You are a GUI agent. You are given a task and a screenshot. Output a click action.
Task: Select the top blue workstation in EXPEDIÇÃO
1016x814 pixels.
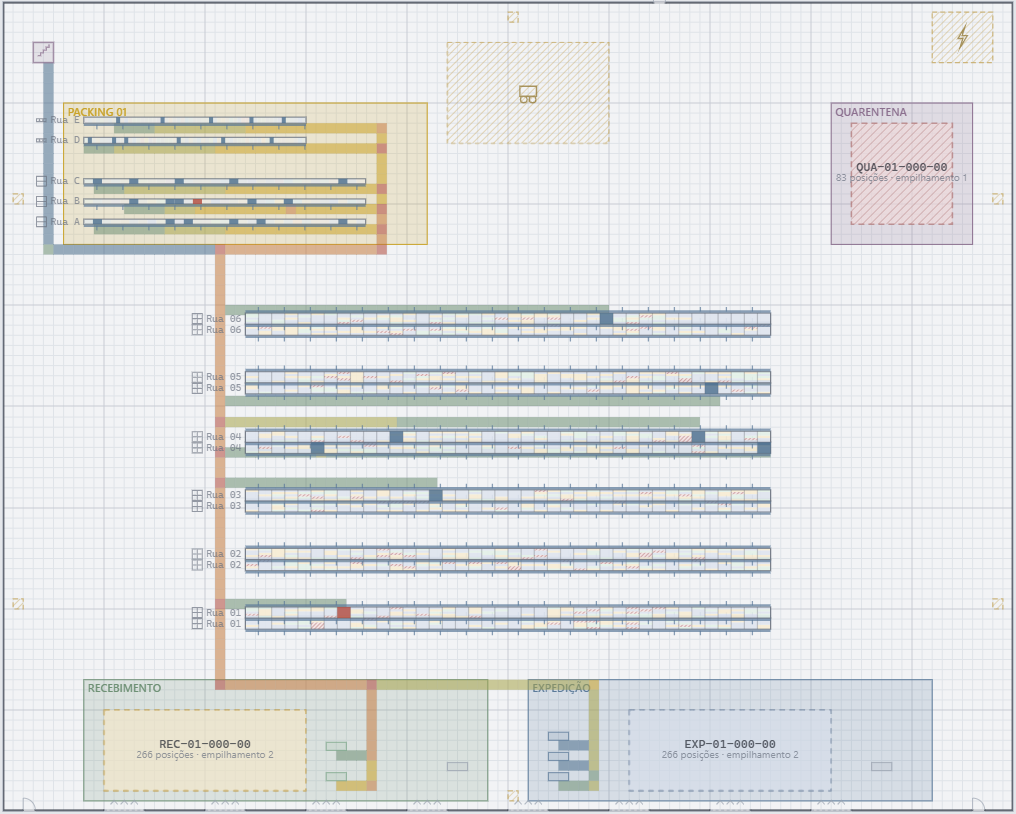coord(559,736)
